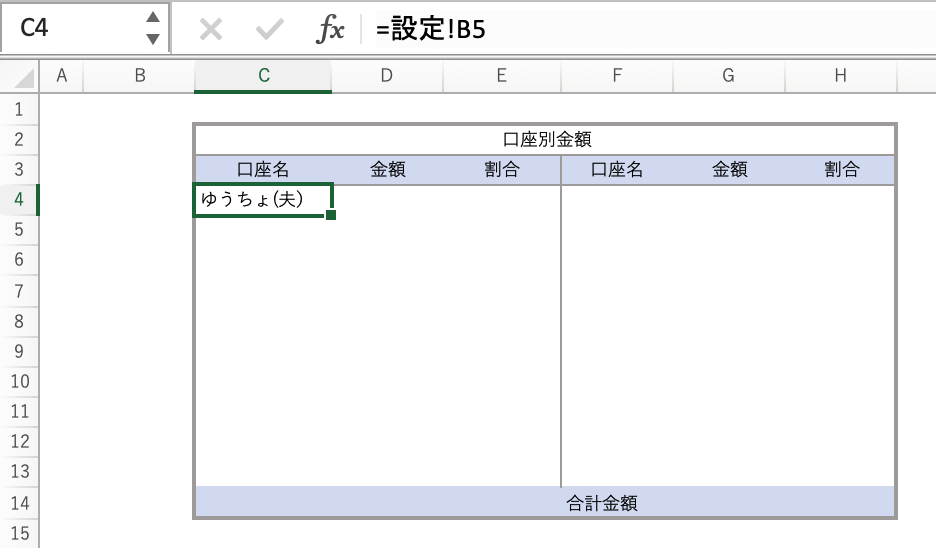Select row 14 header
This screenshot has width=936, height=548.
[19, 503]
